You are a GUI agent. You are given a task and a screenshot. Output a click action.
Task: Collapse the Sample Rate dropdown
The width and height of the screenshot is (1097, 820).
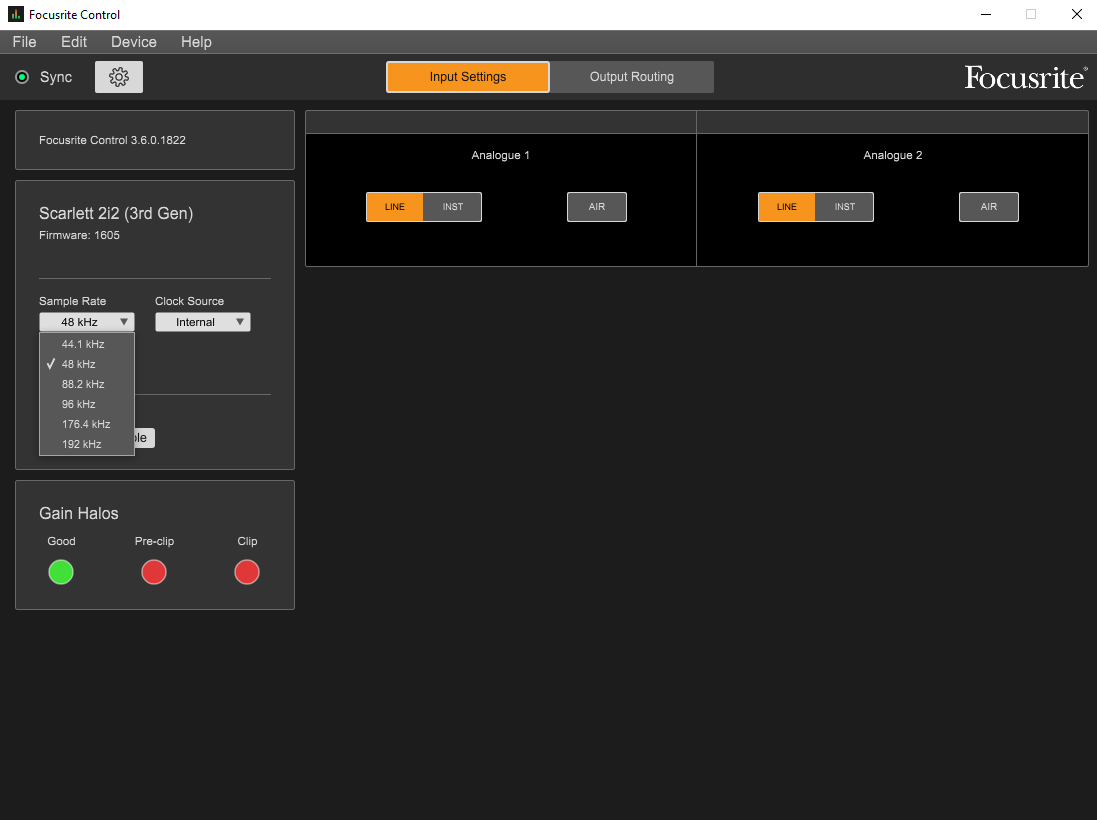click(x=87, y=322)
